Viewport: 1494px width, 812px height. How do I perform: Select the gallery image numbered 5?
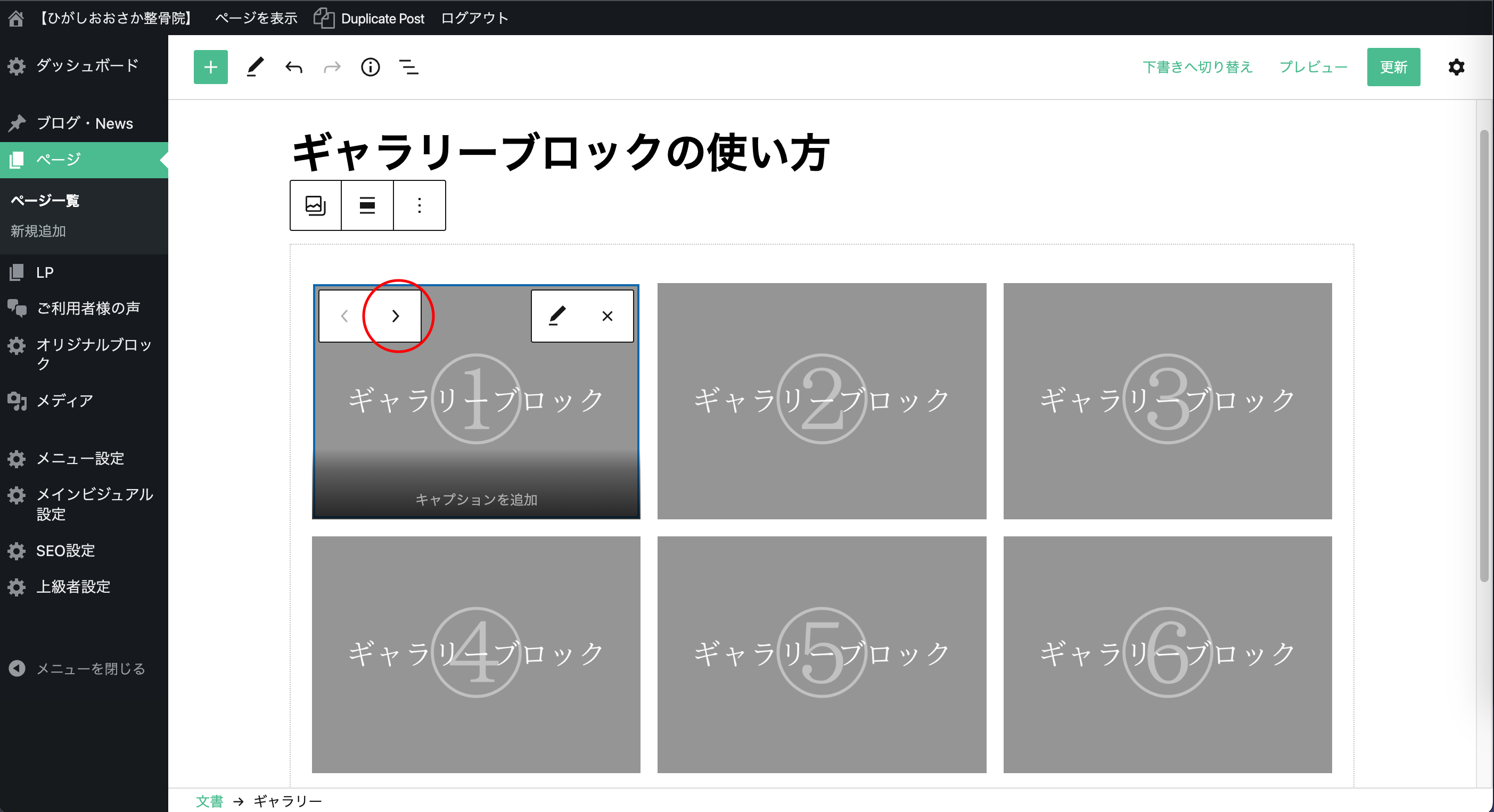[821, 654]
